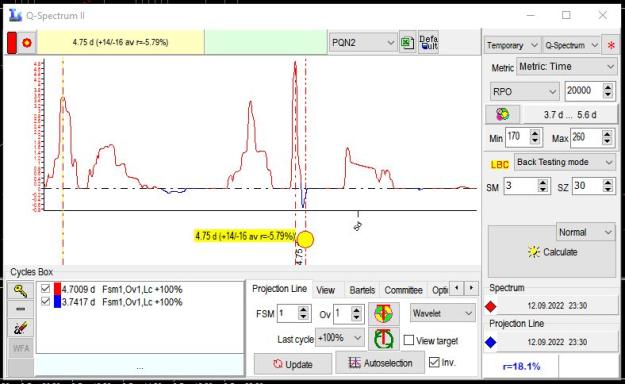Screen dimensions: 625x384
Task: Open the RPO dropdown
Action: click(x=524, y=92)
